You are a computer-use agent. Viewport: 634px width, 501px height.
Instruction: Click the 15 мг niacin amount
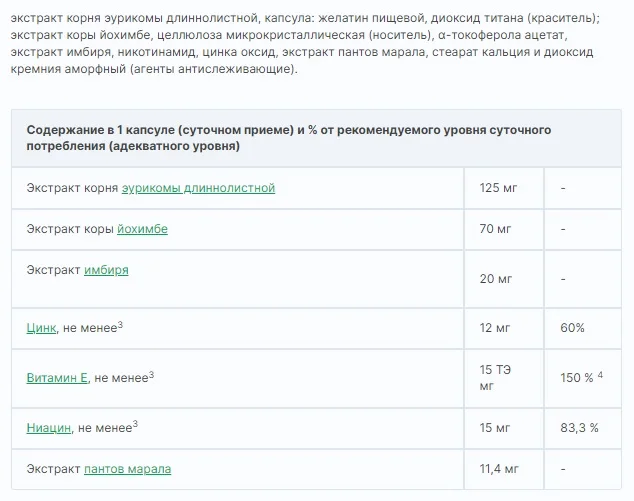495,428
